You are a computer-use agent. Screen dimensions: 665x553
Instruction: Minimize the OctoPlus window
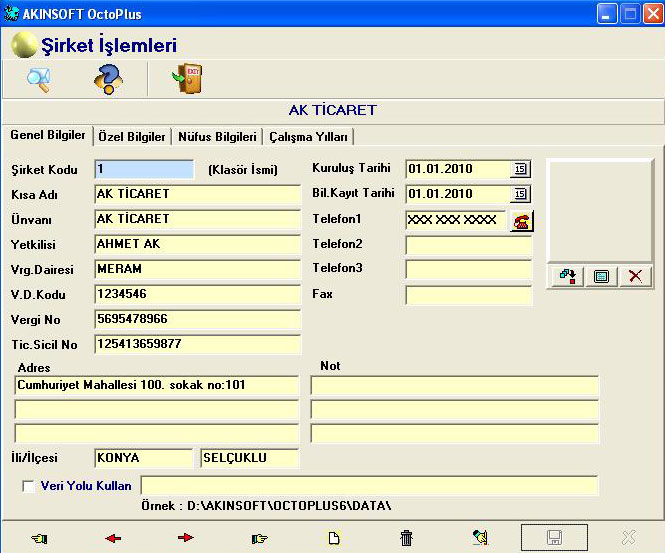[607, 14]
